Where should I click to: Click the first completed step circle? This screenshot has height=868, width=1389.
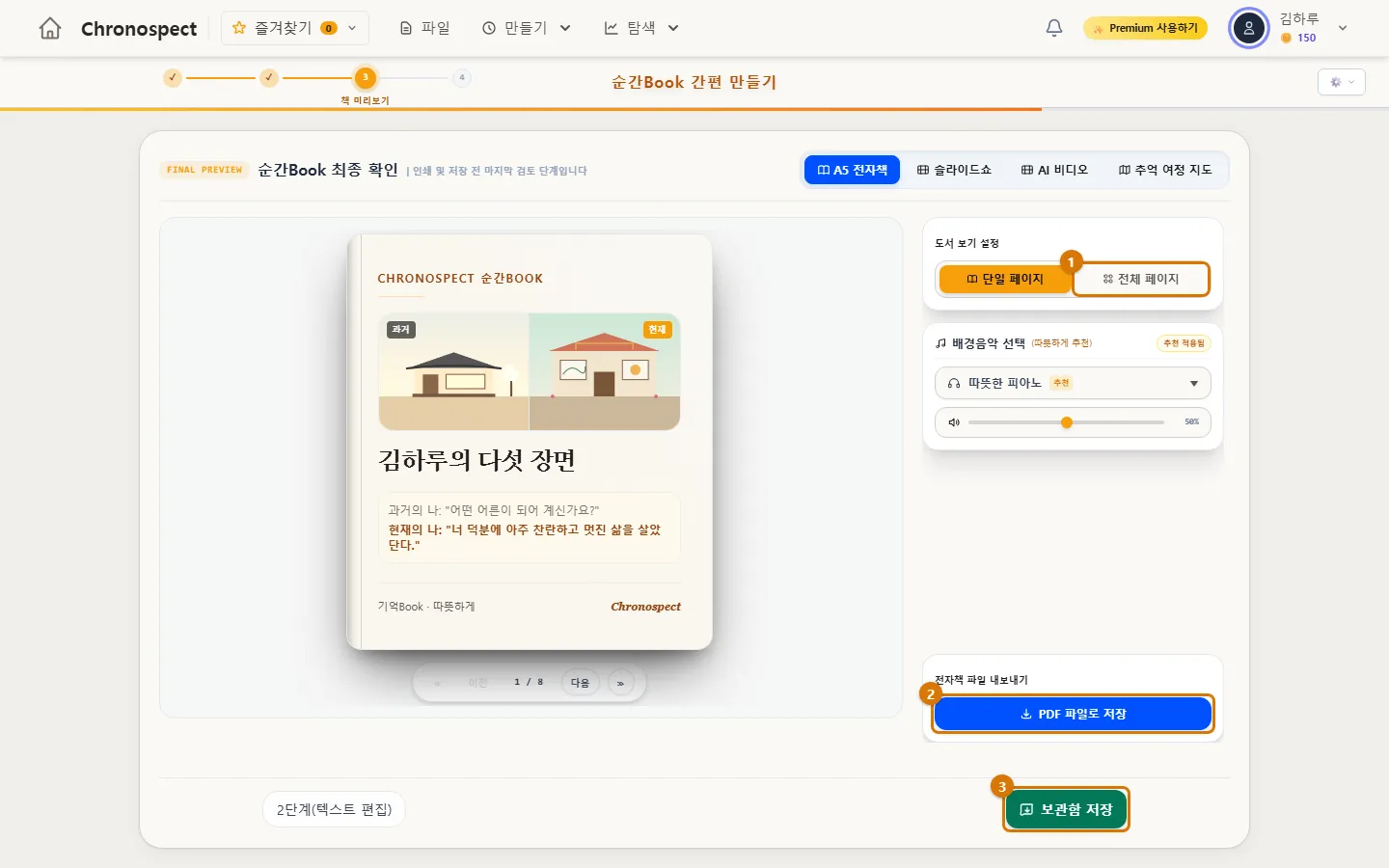[x=173, y=77]
